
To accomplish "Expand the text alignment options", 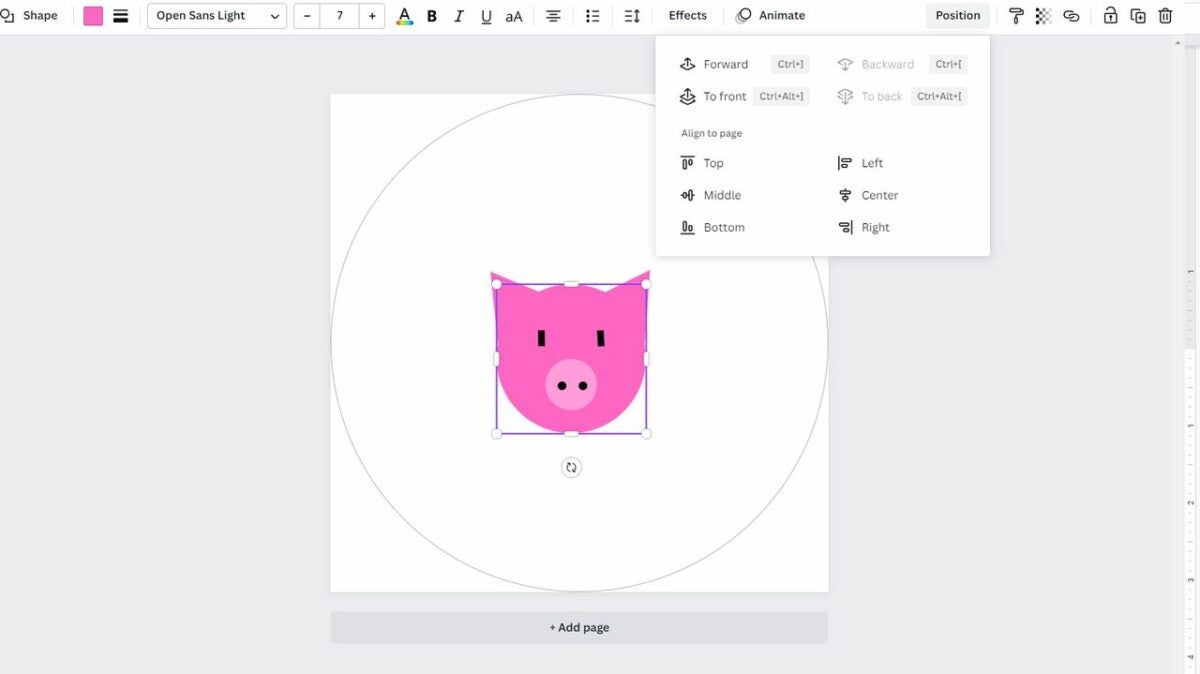I will pos(553,15).
